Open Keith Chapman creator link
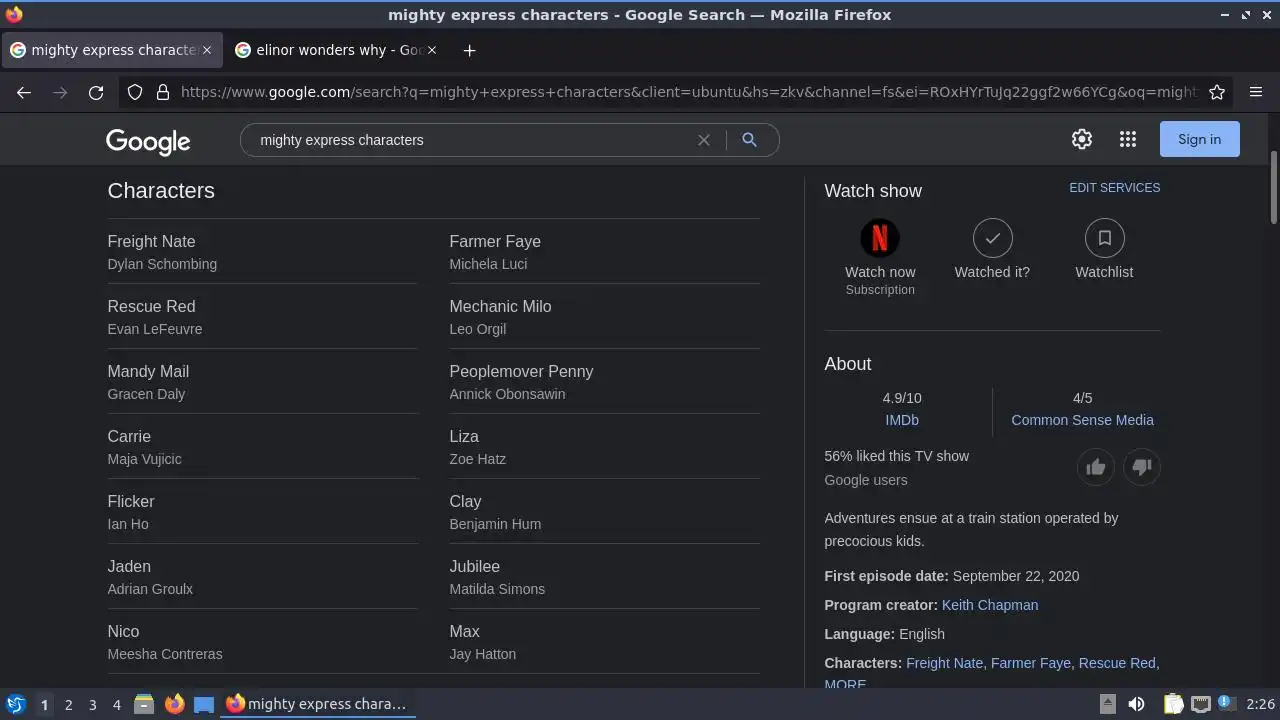The image size is (1280, 720). click(990, 605)
